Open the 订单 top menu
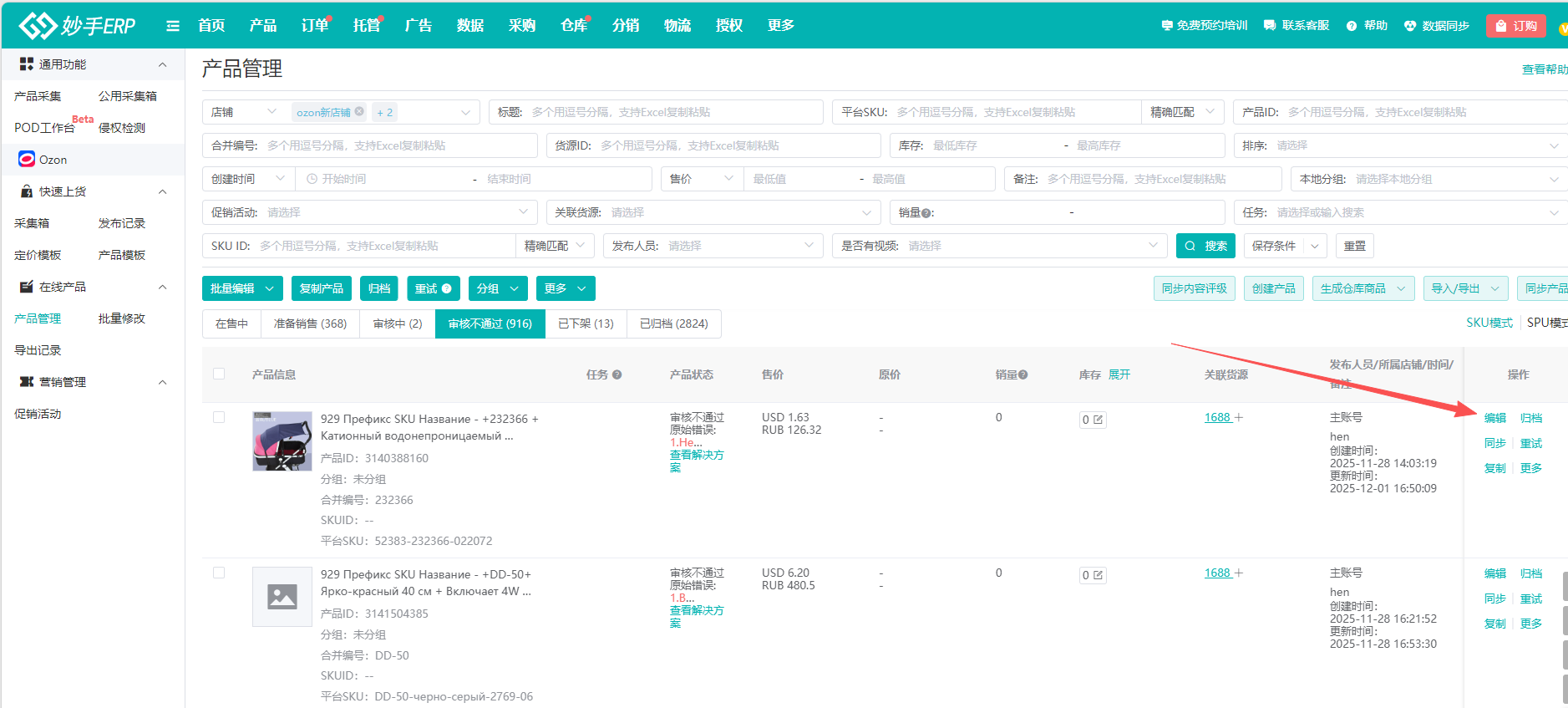This screenshot has width=1568, height=708. 315,26
